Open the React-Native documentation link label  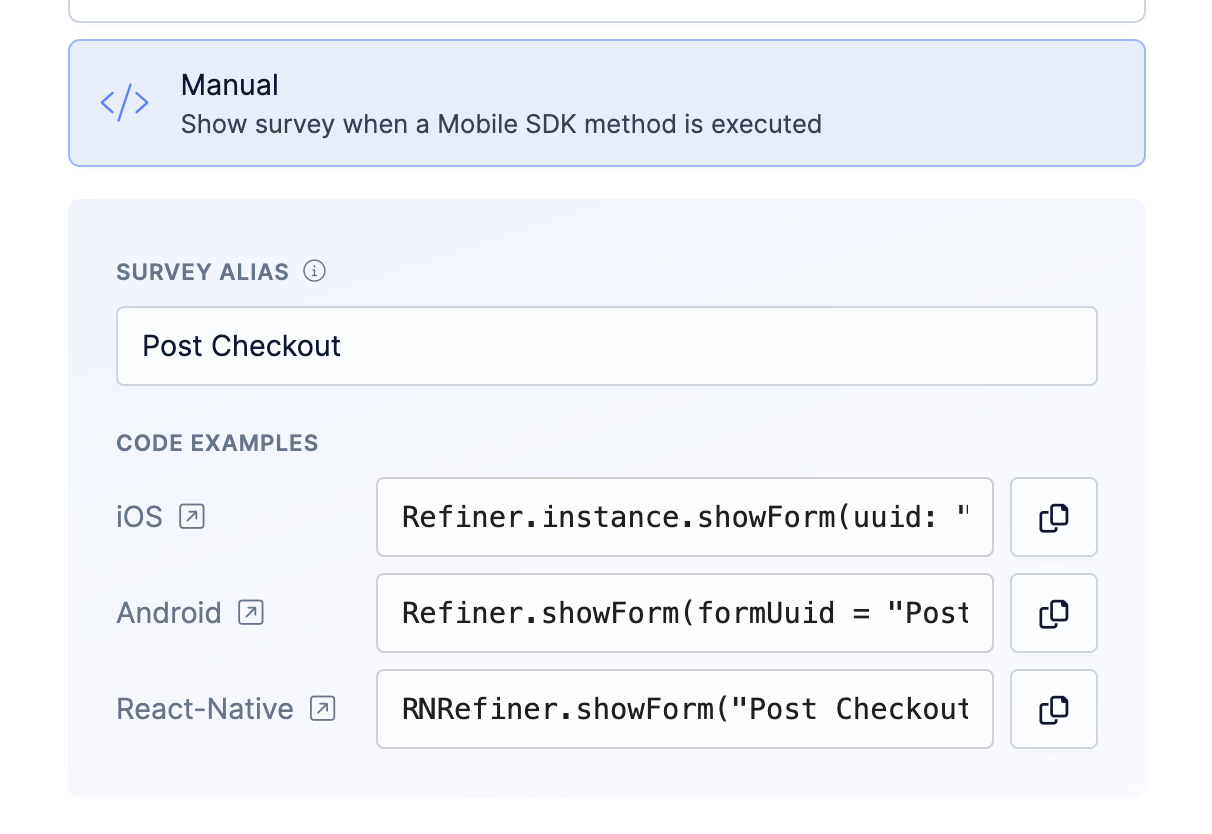coord(205,709)
